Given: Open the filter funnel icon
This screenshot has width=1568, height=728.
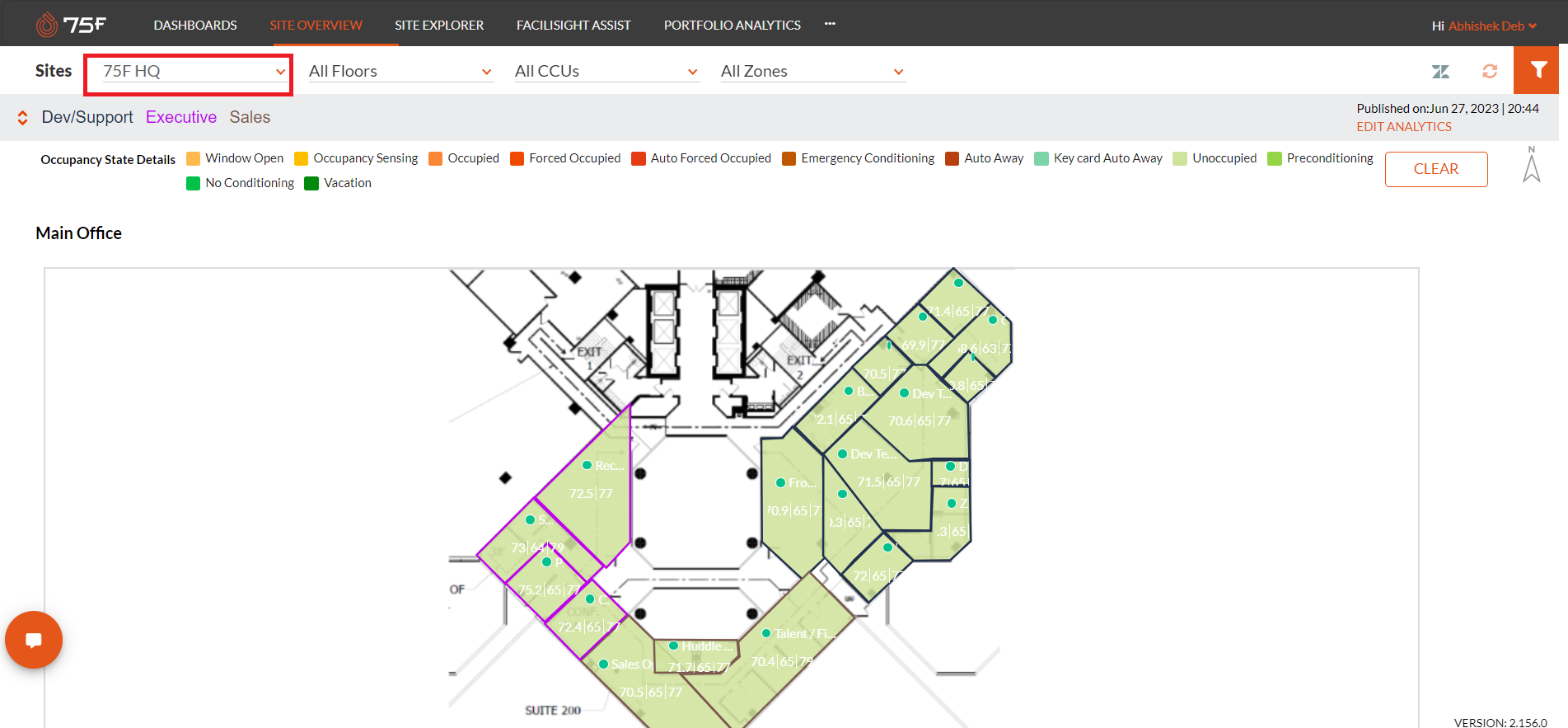Looking at the screenshot, I should (x=1538, y=70).
